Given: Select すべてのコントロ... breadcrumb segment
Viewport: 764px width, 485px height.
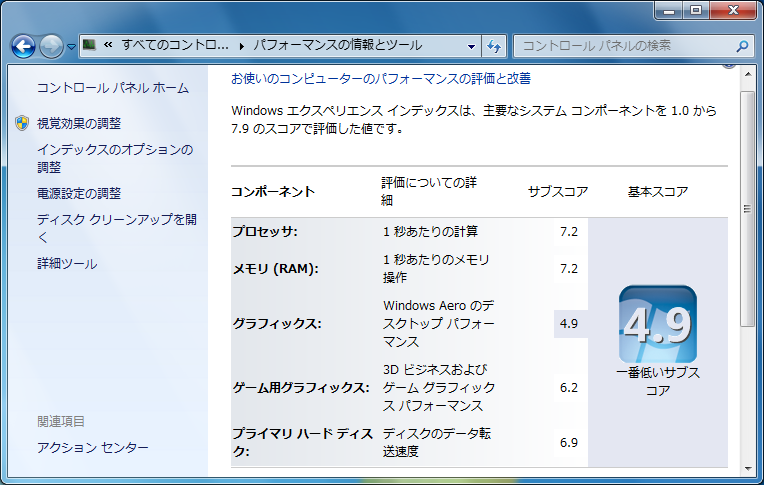Looking at the screenshot, I should (x=175, y=45).
